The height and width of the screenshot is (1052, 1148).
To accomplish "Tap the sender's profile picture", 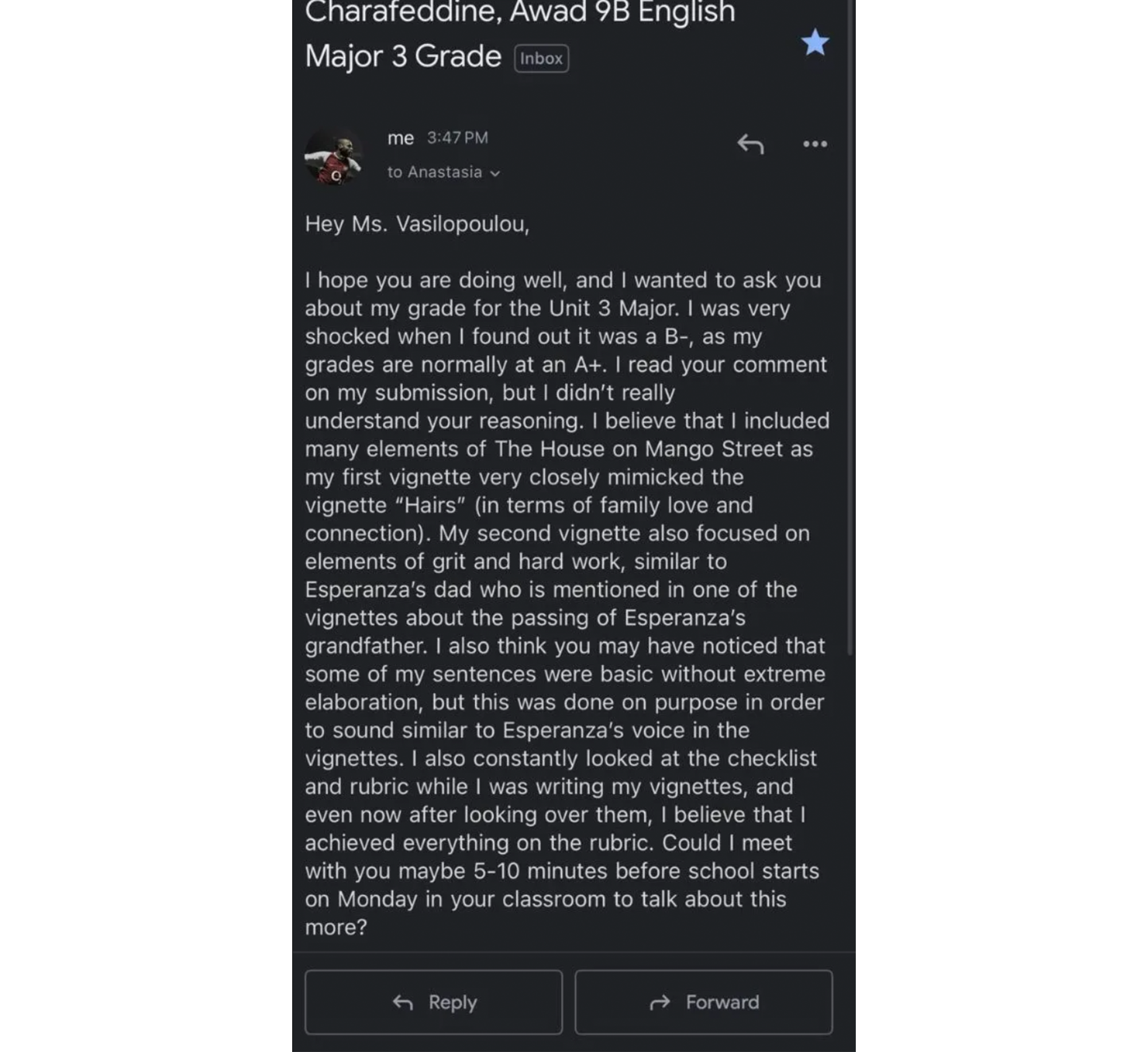I will click(x=334, y=157).
